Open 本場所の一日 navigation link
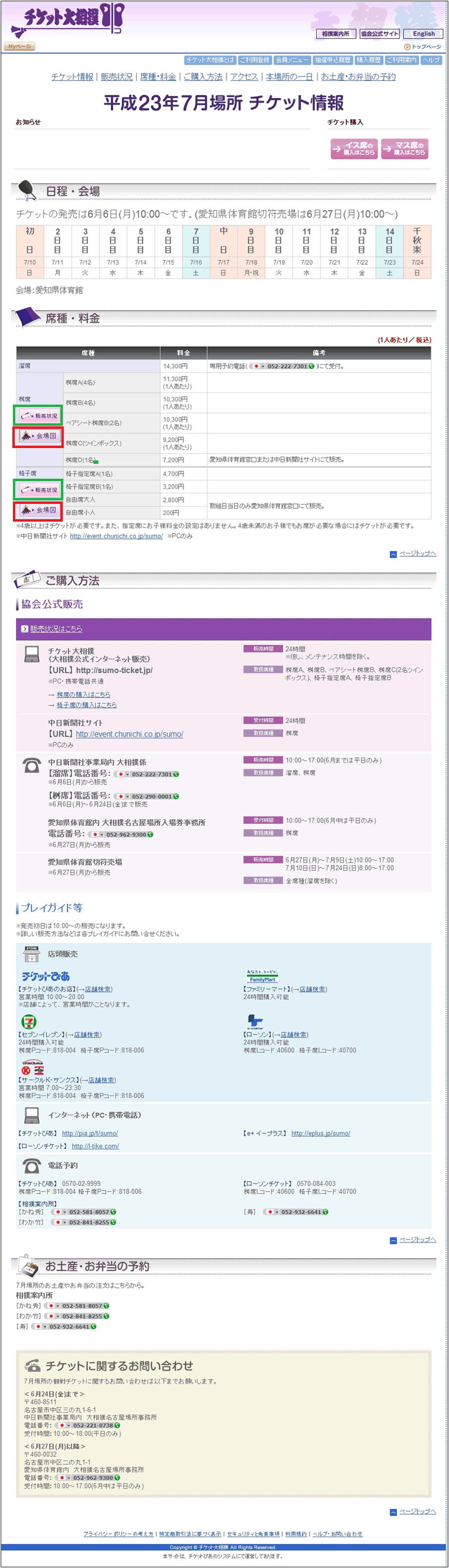 (x=289, y=77)
